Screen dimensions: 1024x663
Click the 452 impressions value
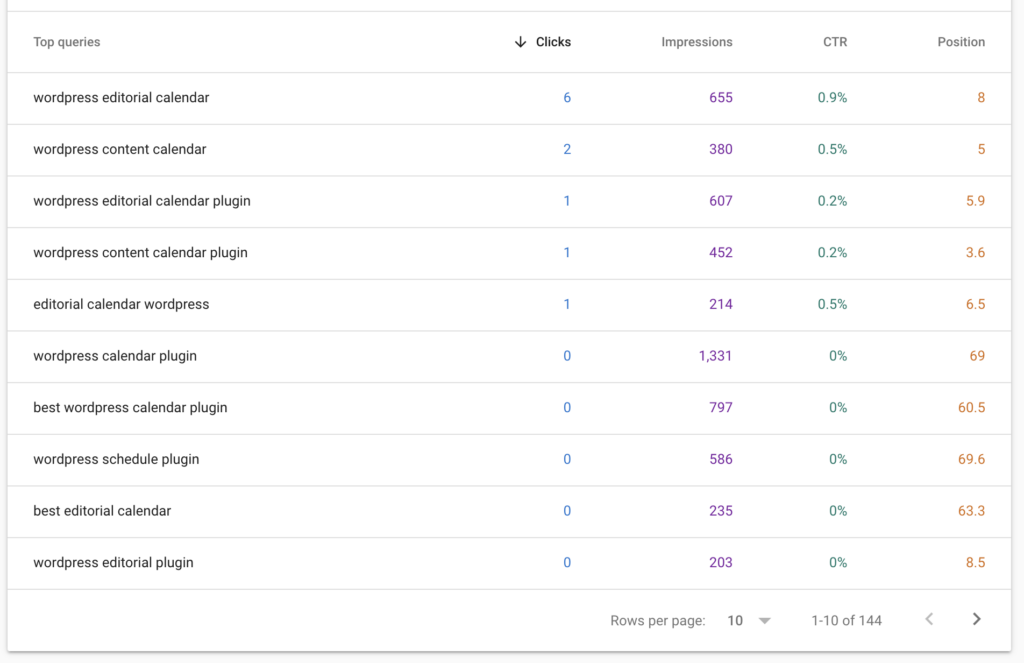[721, 253]
